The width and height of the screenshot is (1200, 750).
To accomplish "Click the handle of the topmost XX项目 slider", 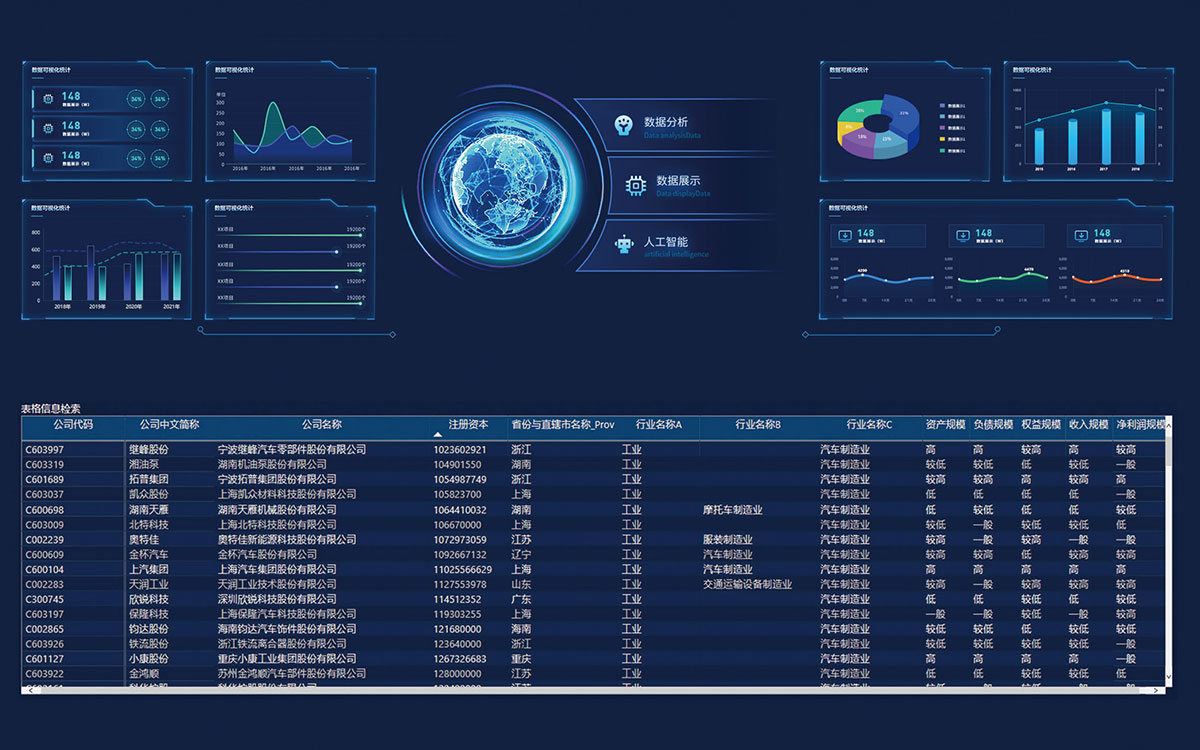I will click(360, 235).
